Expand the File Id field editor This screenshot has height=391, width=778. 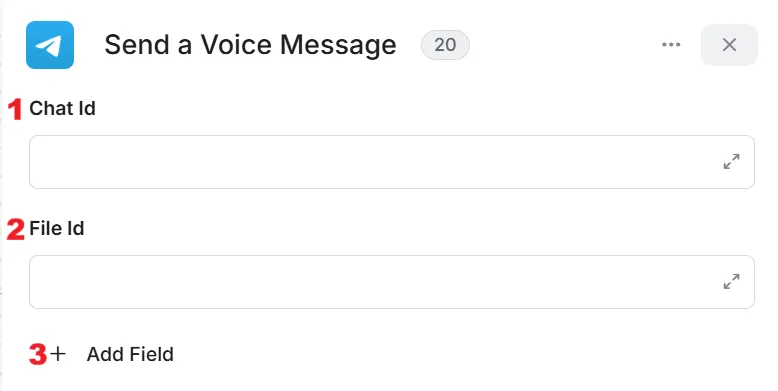[731, 281]
